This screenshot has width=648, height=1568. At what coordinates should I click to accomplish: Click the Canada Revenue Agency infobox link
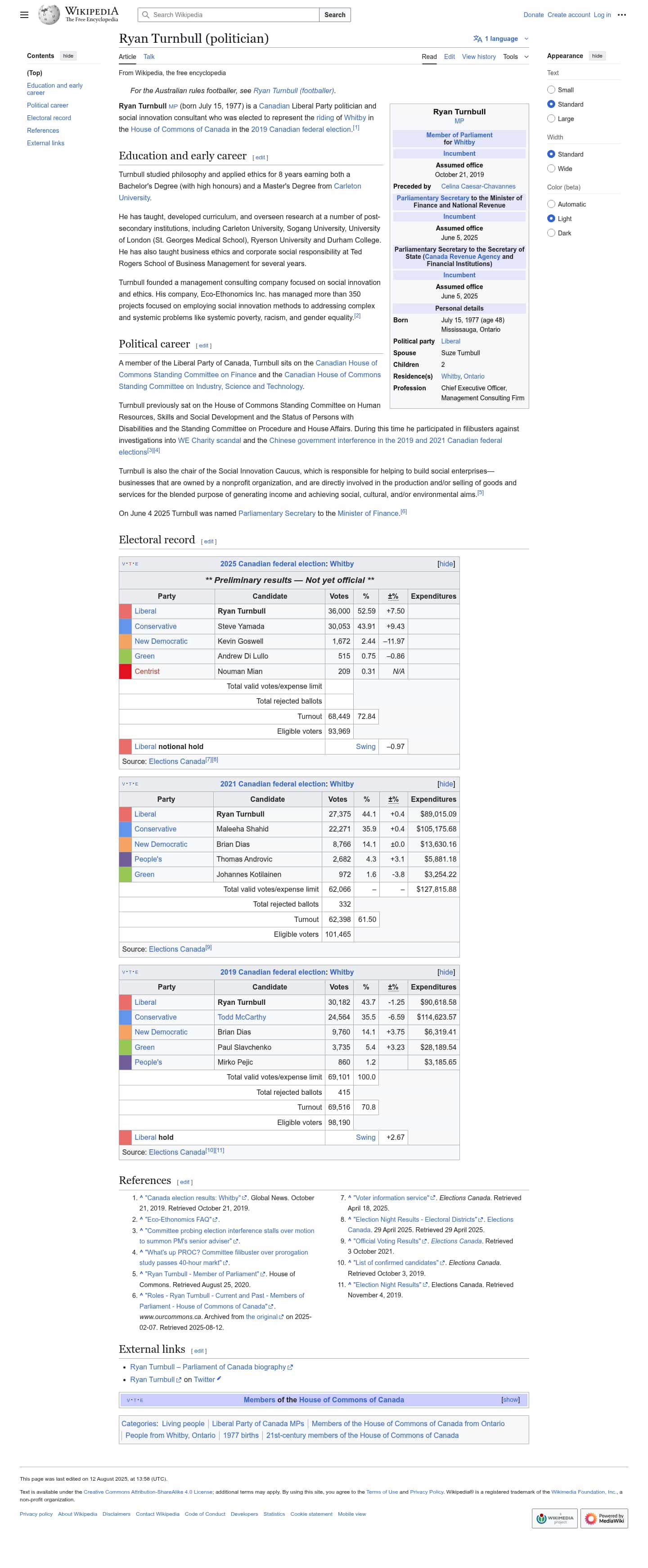(x=462, y=256)
